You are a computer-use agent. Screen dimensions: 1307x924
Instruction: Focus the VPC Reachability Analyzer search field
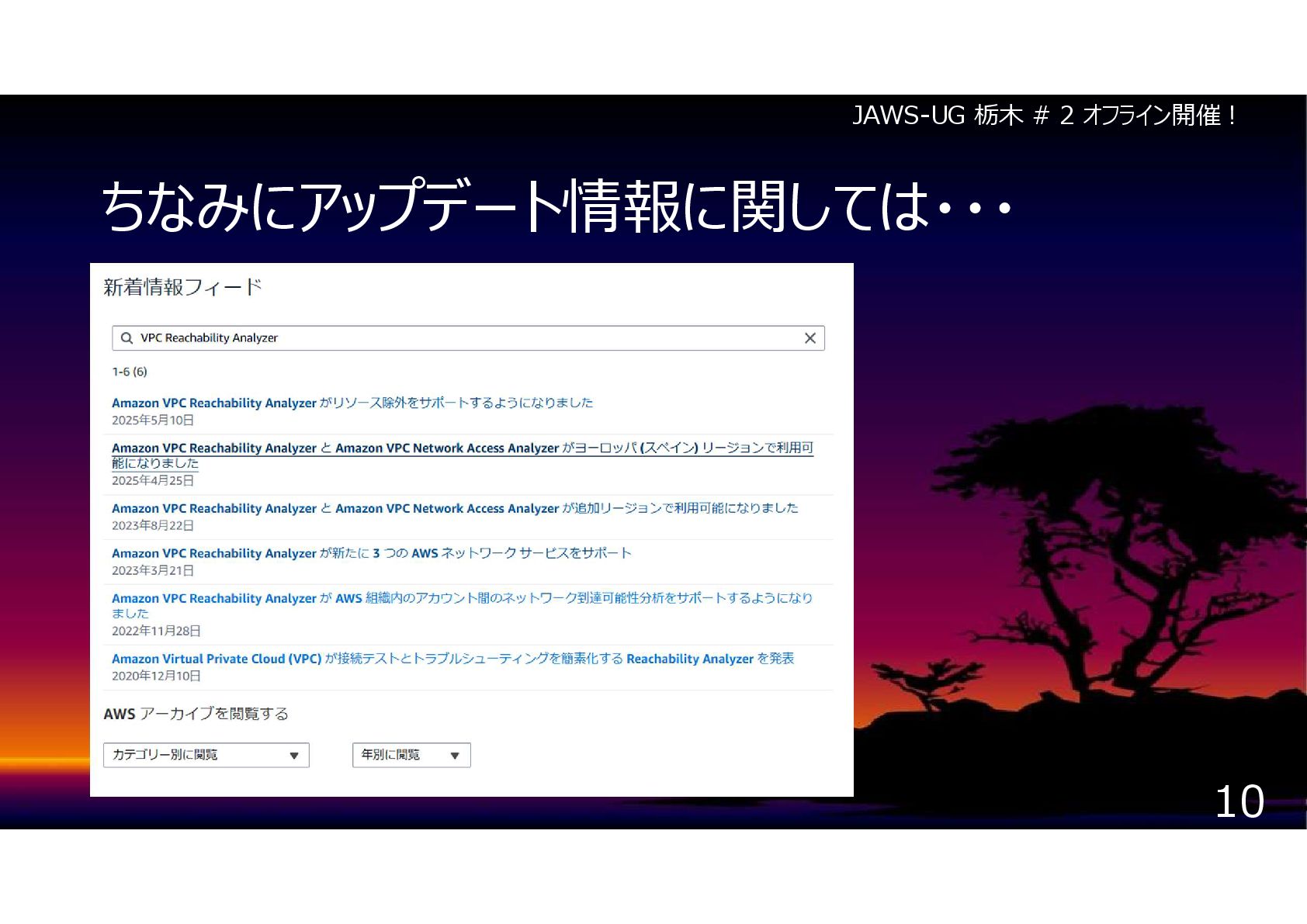pyautogui.click(x=468, y=338)
